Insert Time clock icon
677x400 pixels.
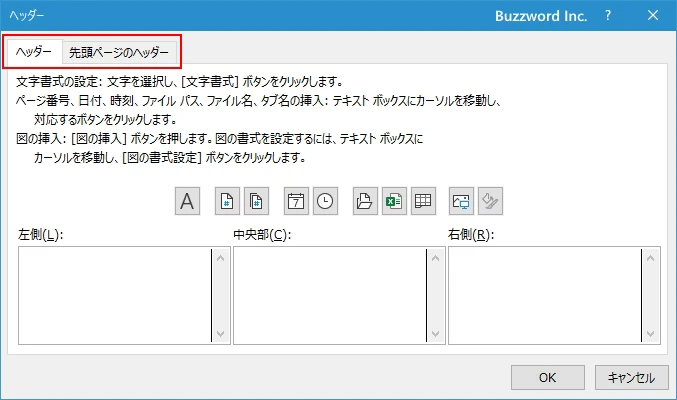point(325,201)
